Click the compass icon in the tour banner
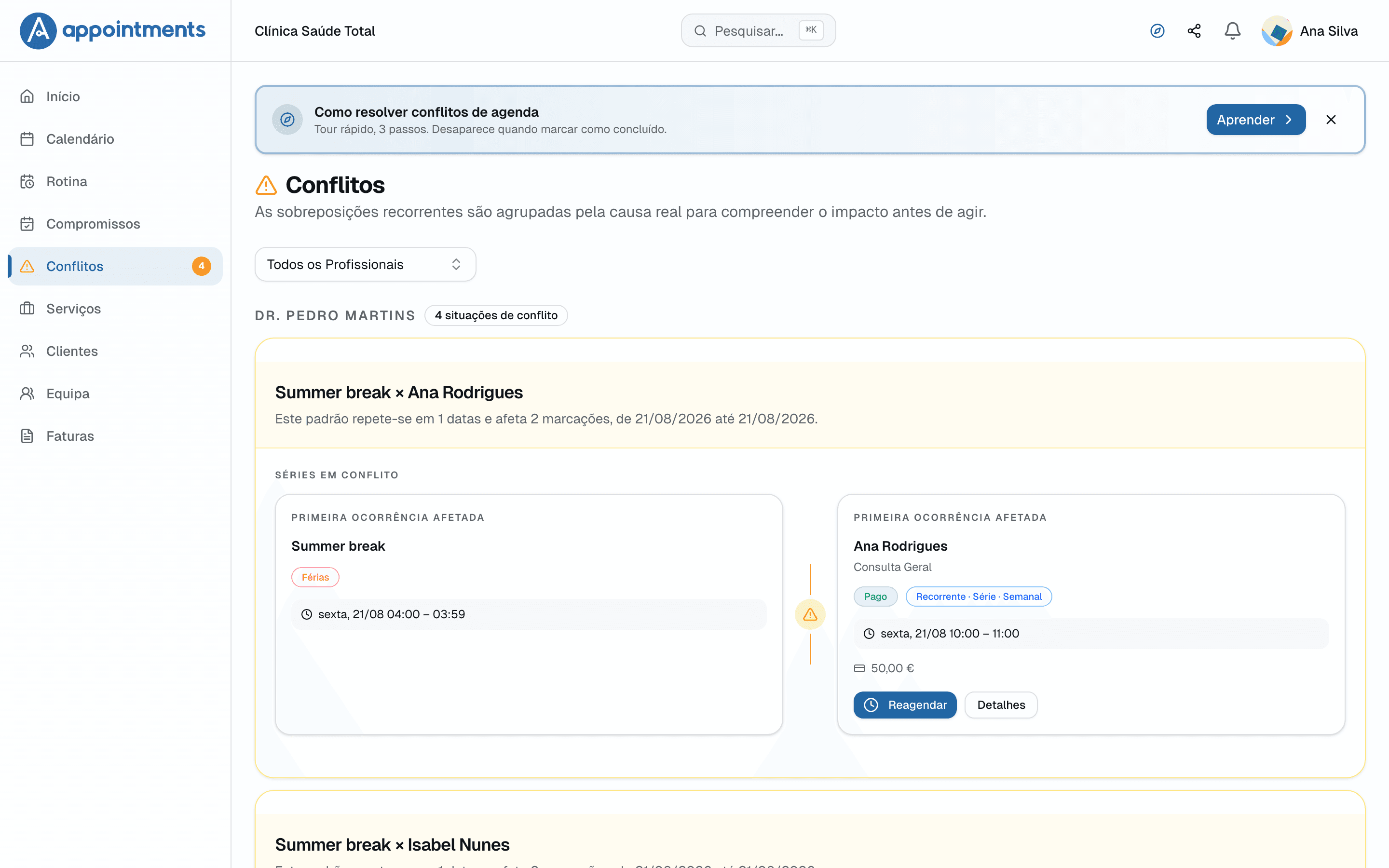This screenshot has height=868, width=1389. 287,120
